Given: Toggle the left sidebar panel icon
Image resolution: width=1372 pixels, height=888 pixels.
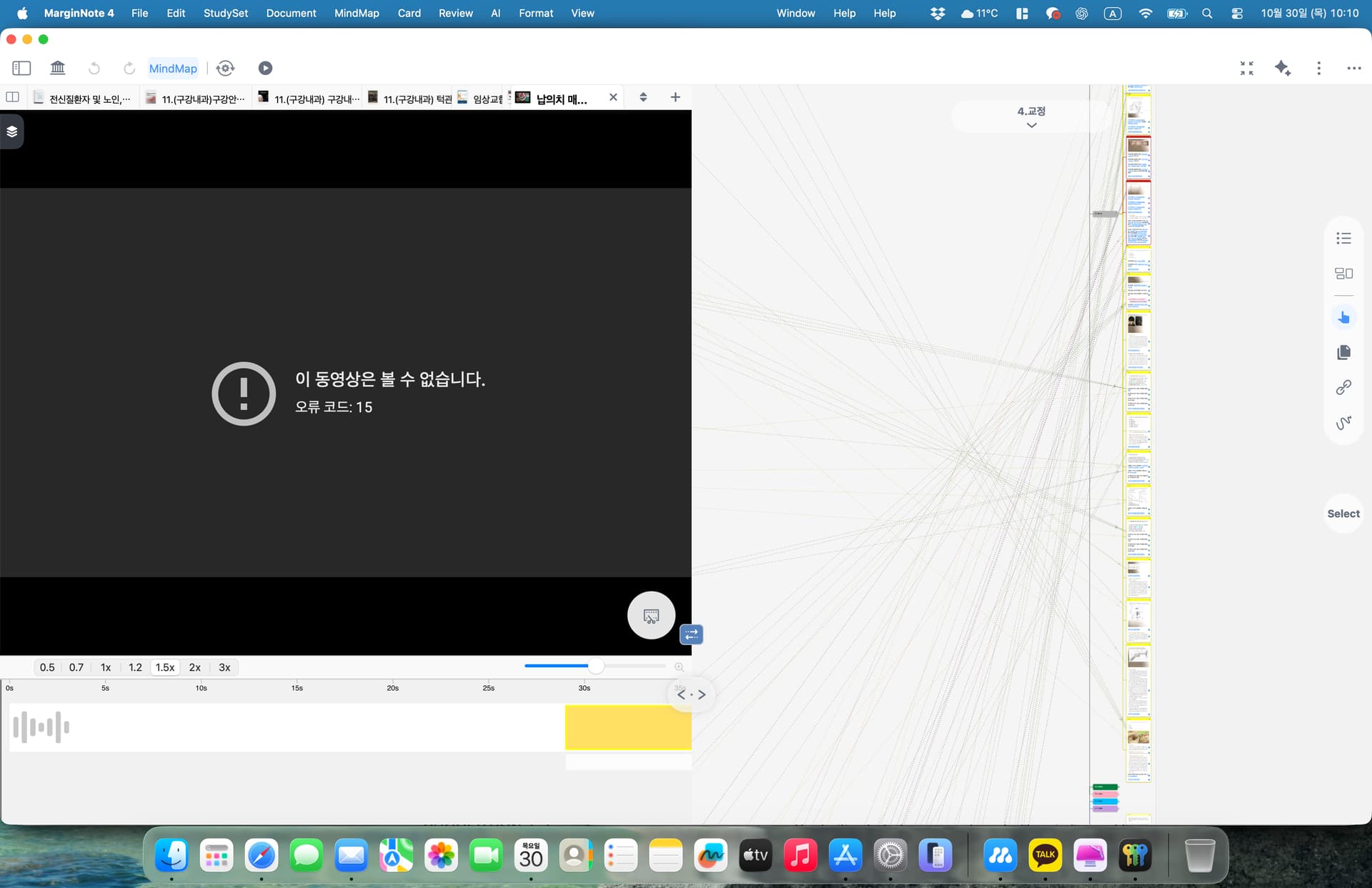Looking at the screenshot, I should (x=21, y=68).
